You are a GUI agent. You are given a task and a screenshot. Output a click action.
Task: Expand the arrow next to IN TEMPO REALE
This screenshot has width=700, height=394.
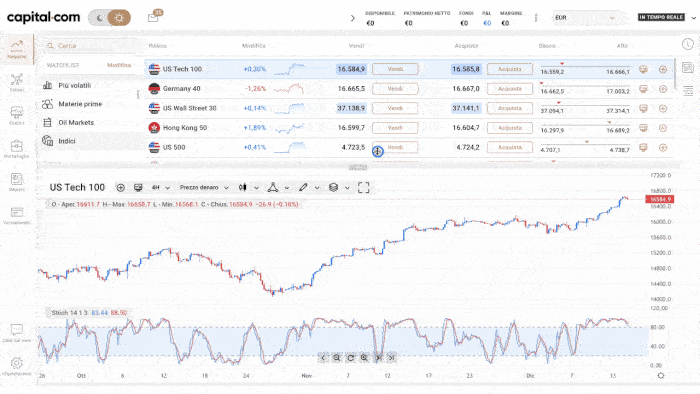pyautogui.click(x=693, y=18)
